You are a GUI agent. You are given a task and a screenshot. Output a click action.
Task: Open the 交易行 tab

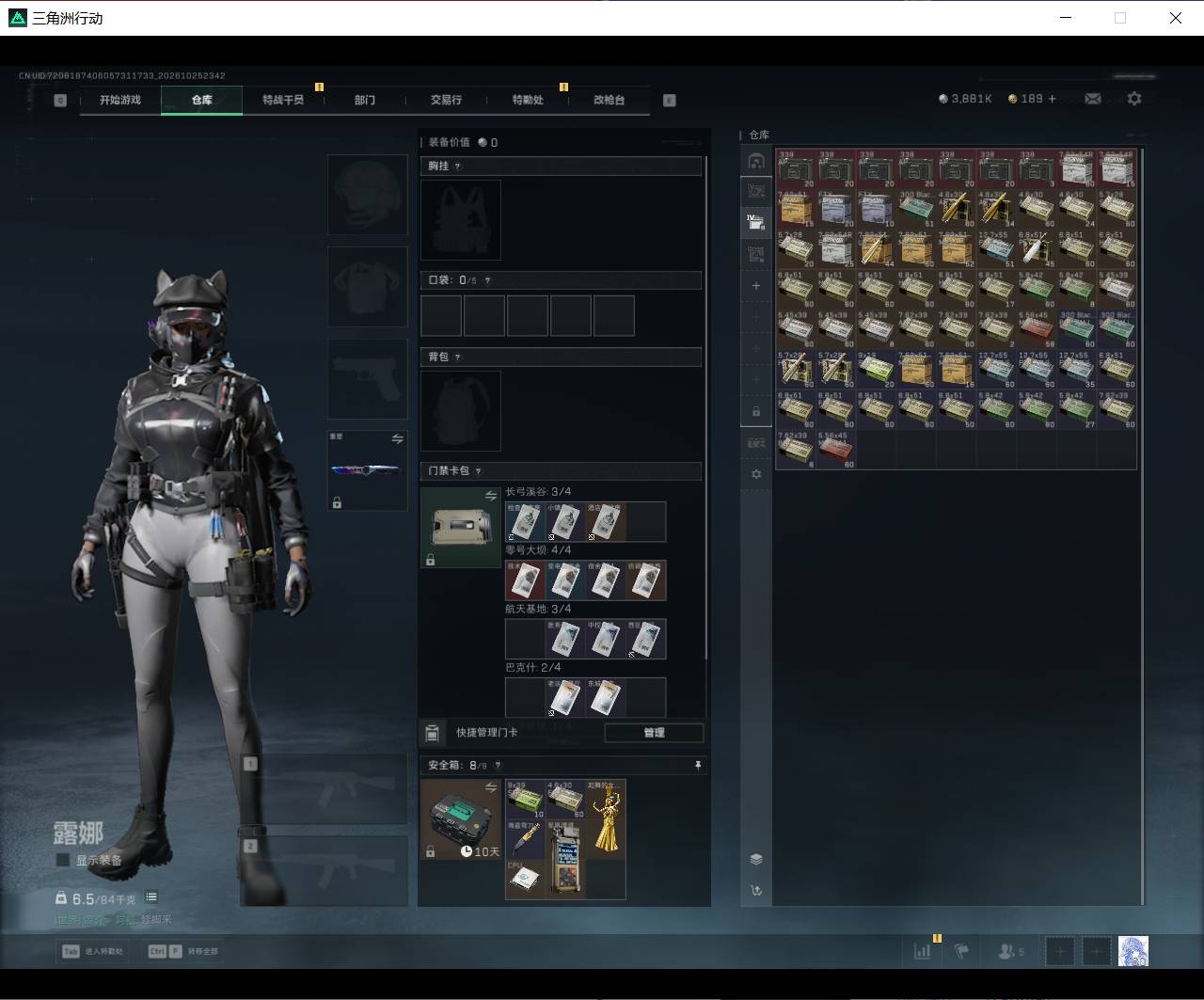pyautogui.click(x=446, y=100)
